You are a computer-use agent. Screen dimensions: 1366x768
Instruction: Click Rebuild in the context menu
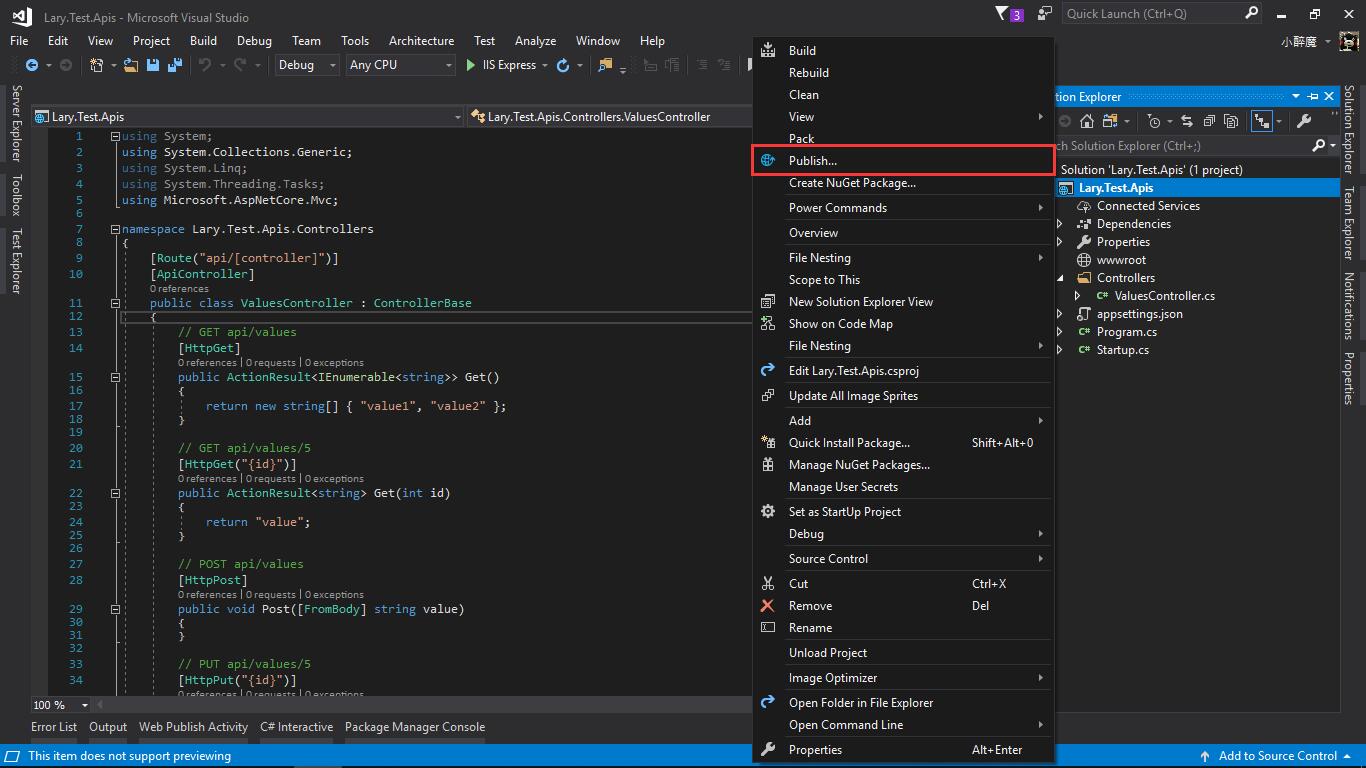point(903,73)
